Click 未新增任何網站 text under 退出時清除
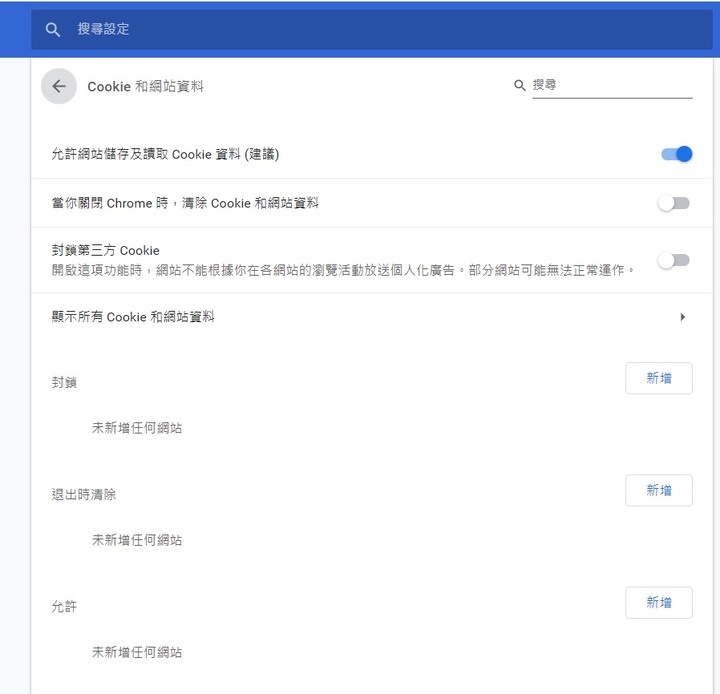This screenshot has height=694, width=720. click(137, 540)
